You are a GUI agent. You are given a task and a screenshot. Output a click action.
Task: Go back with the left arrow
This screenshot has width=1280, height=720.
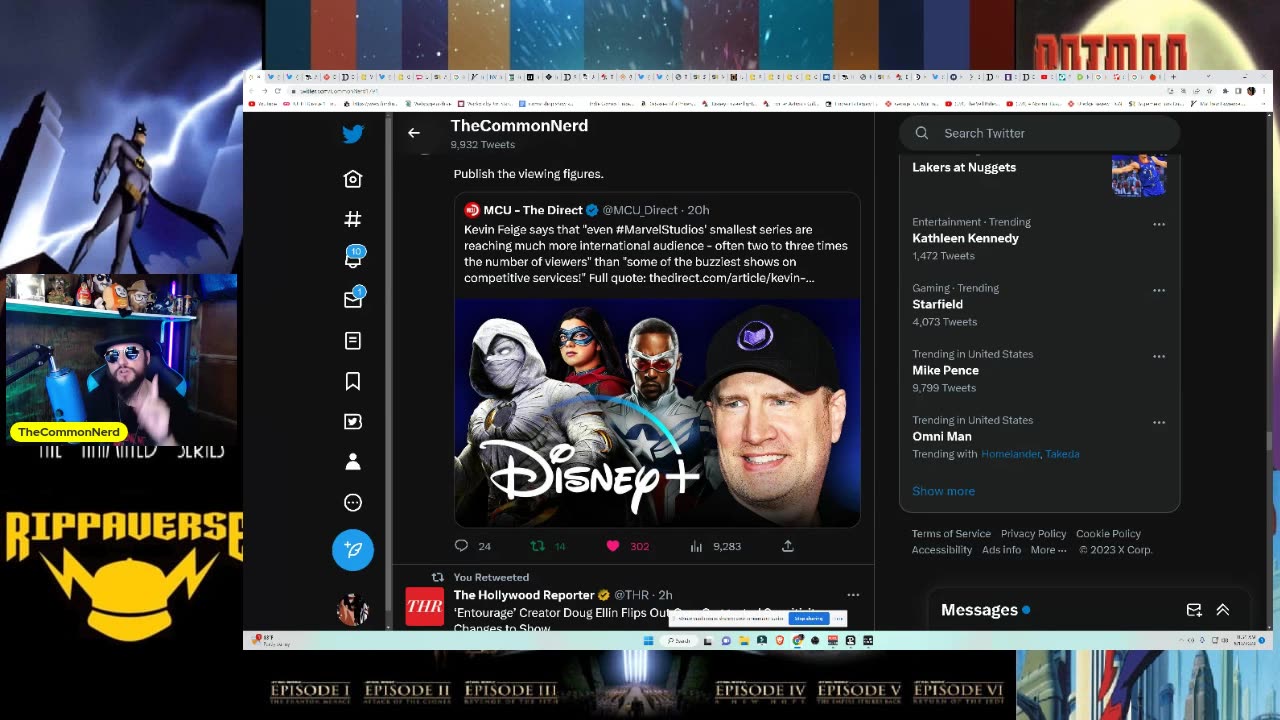(414, 133)
